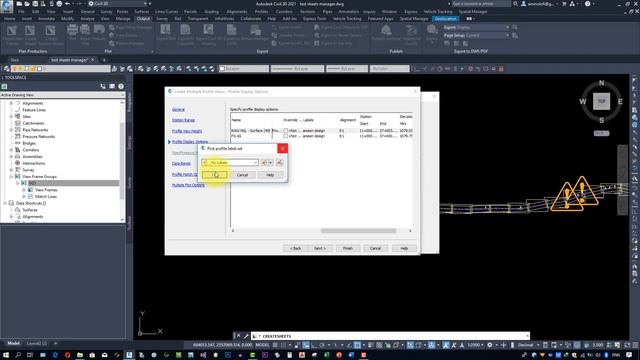Select Feature Lines in the Toolspace tree
This screenshot has height=360, width=640.
(x=34, y=110)
